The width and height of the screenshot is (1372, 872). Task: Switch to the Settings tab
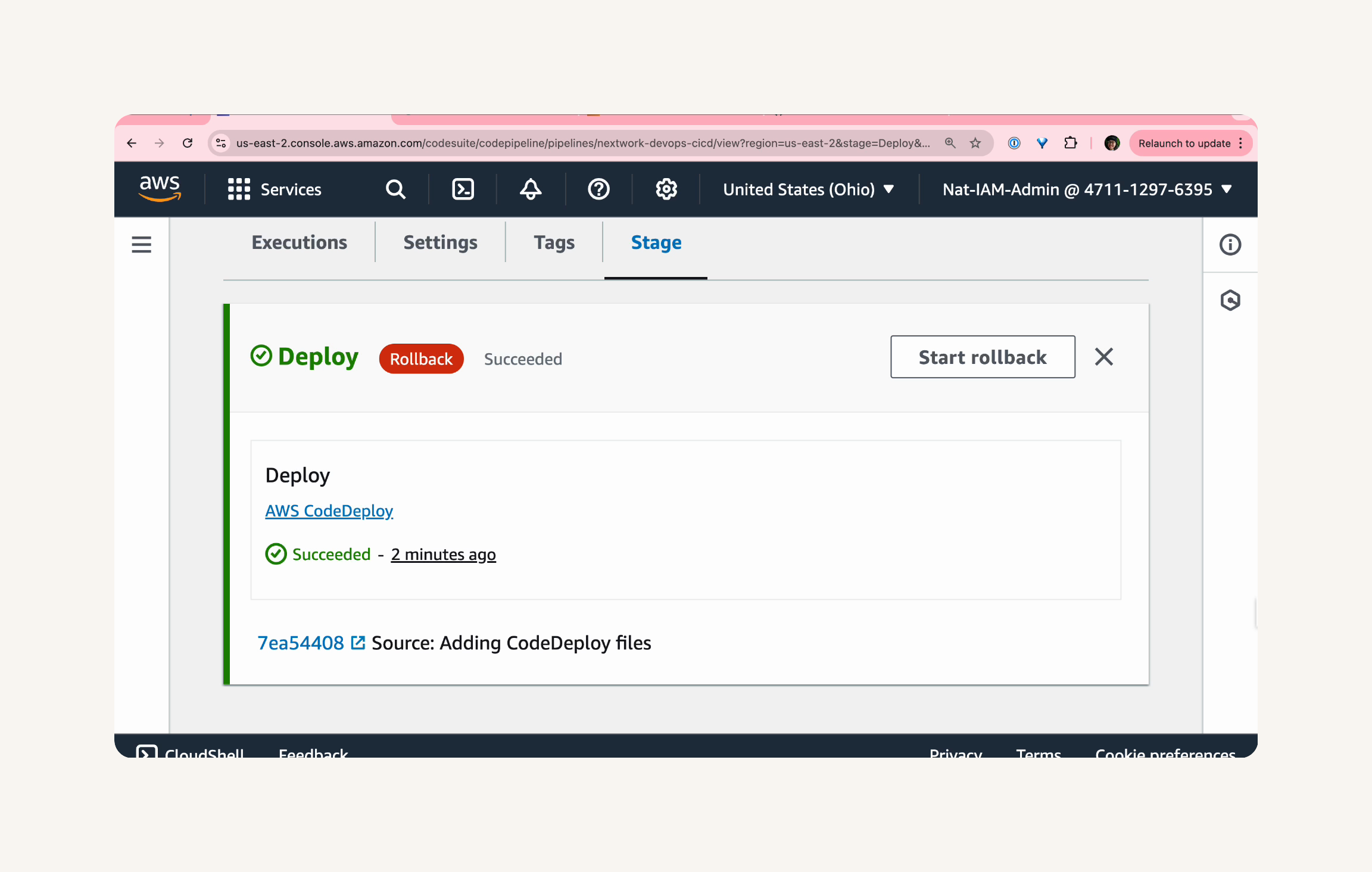tap(440, 242)
